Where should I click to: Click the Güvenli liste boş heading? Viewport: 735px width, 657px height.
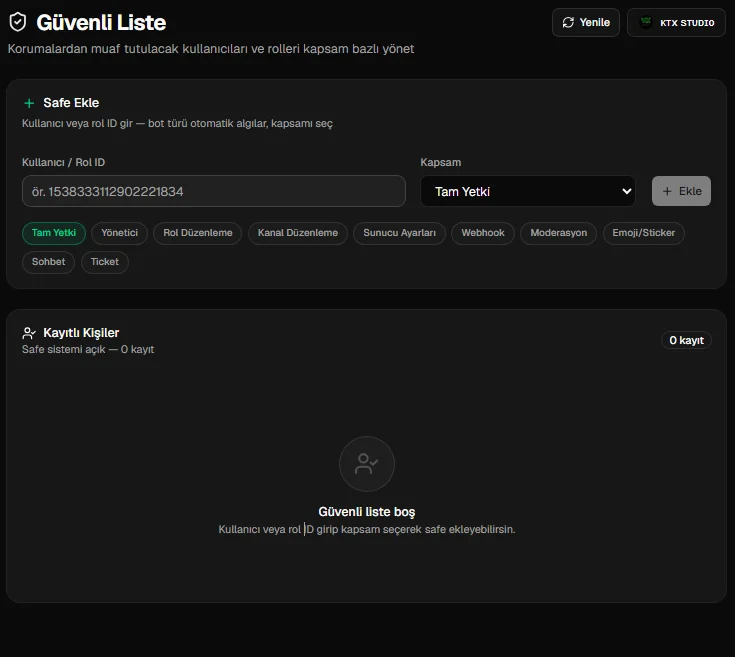pyautogui.click(x=367, y=512)
